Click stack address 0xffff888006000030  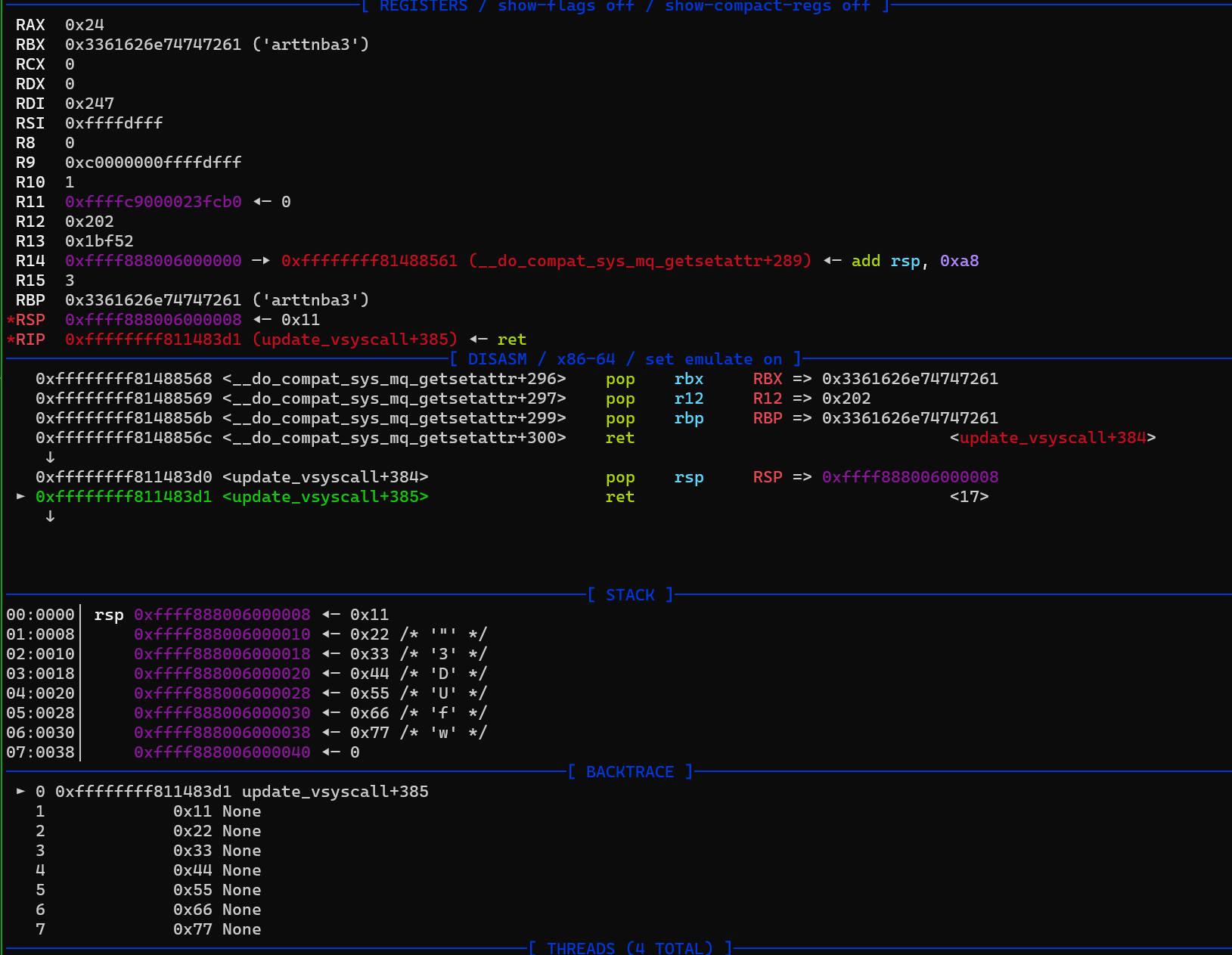click(x=222, y=713)
